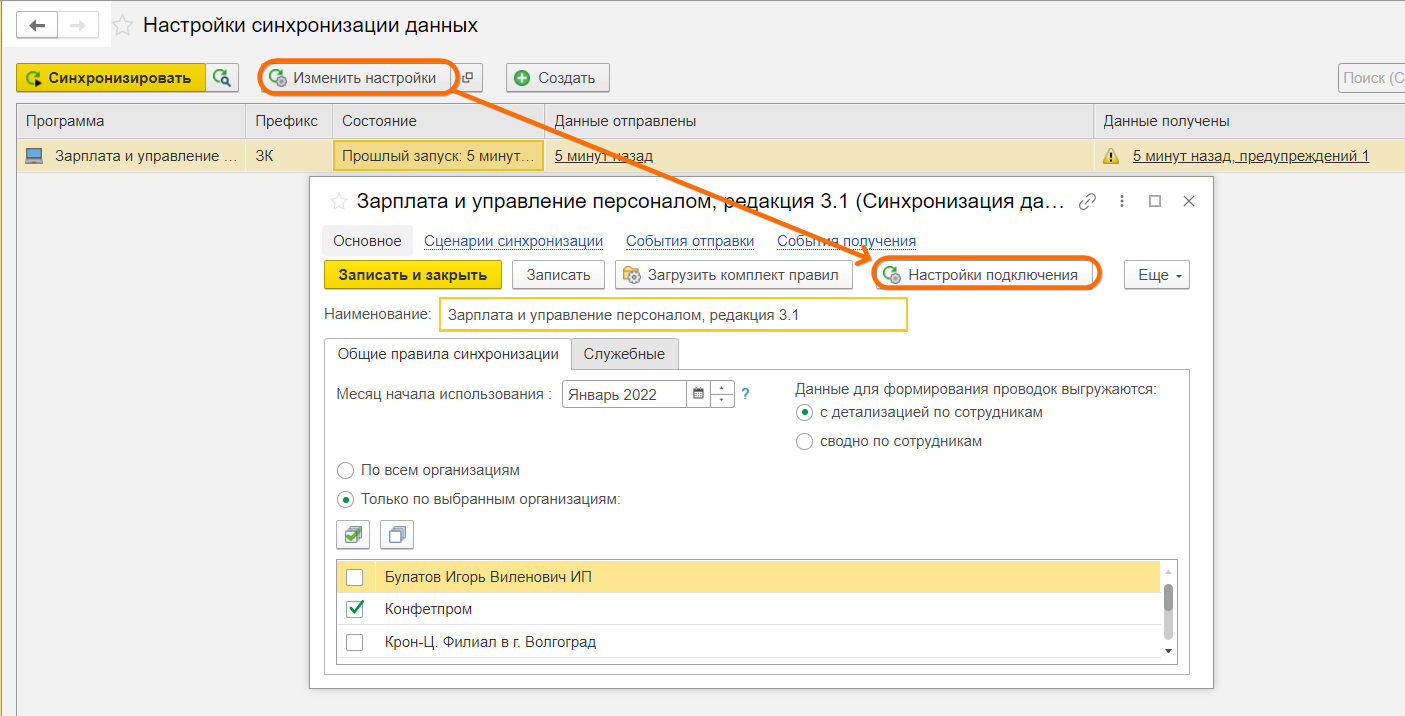Click into the Наименование input field

[673, 314]
